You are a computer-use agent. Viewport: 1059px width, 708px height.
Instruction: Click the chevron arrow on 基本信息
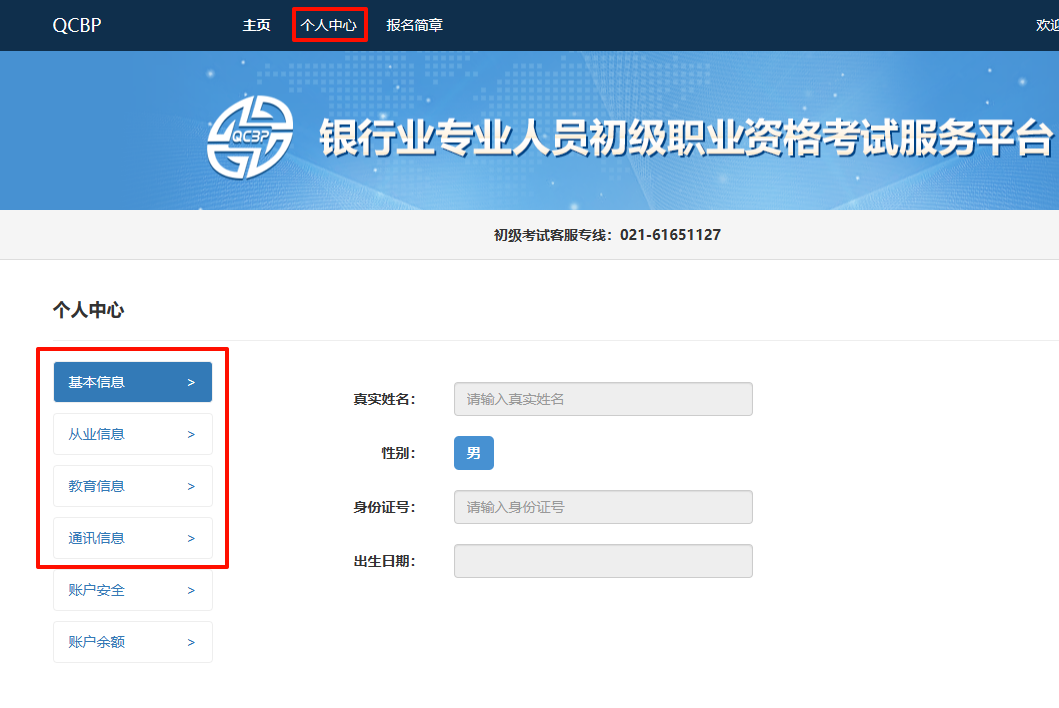(x=191, y=382)
